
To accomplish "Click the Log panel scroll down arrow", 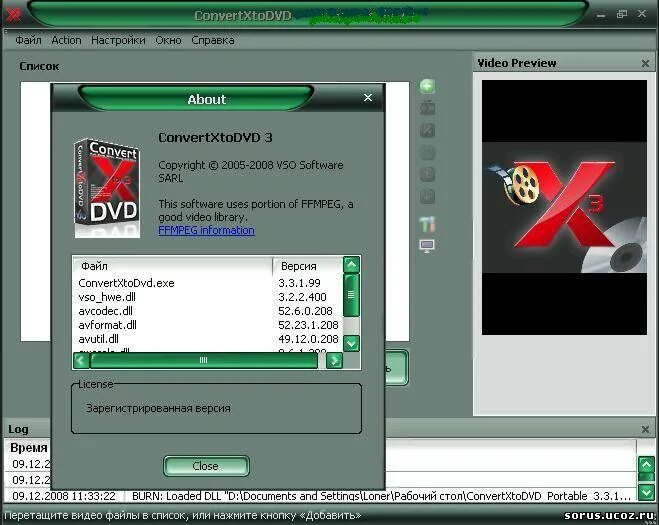I will tap(646, 492).
